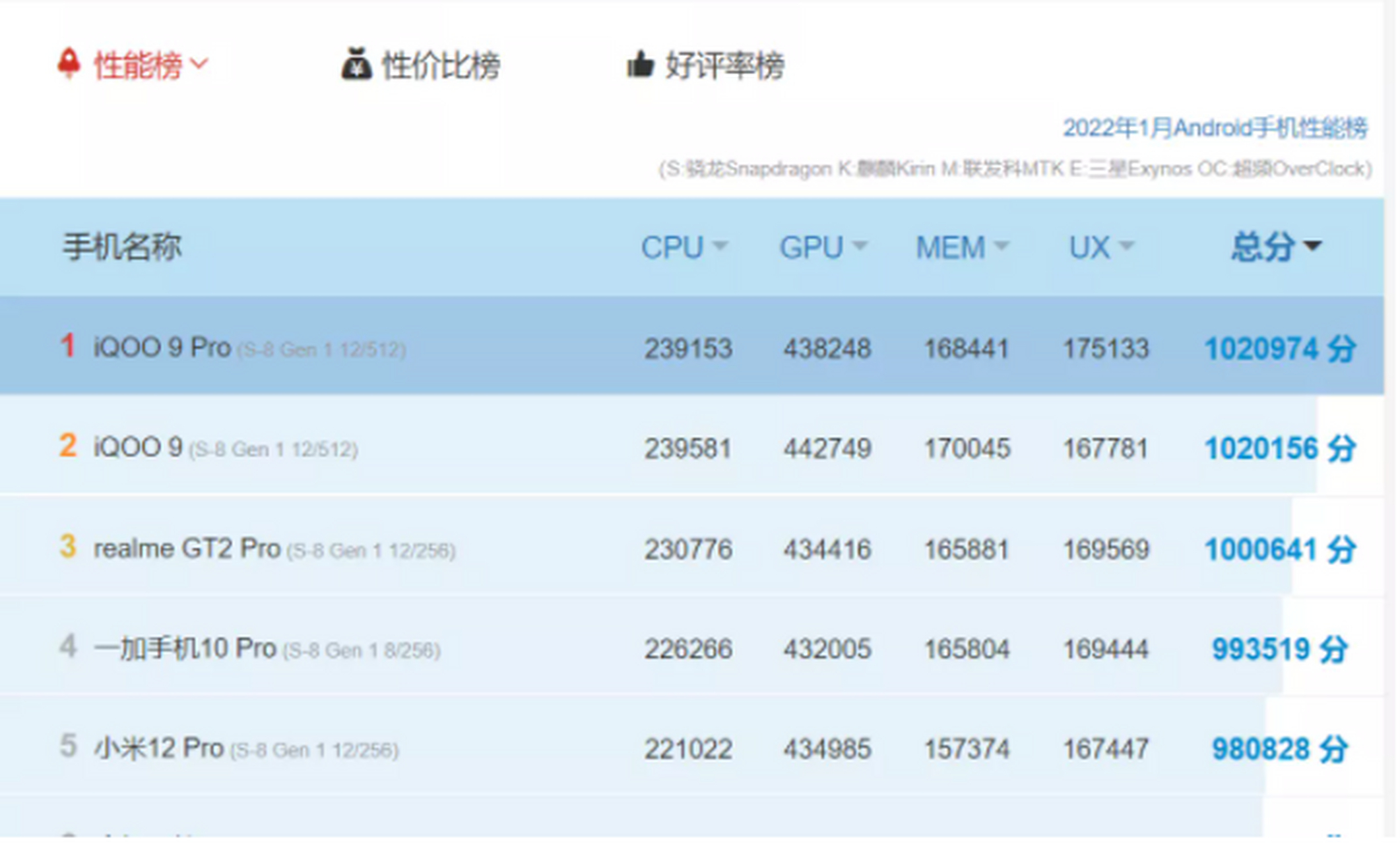Select the 小米12 Pro name

(159, 748)
